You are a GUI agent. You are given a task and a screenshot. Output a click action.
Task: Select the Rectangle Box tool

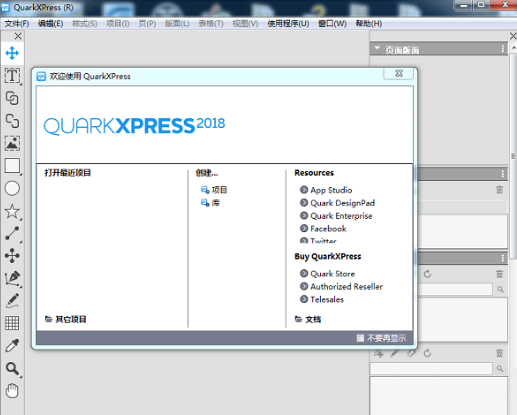(12, 166)
